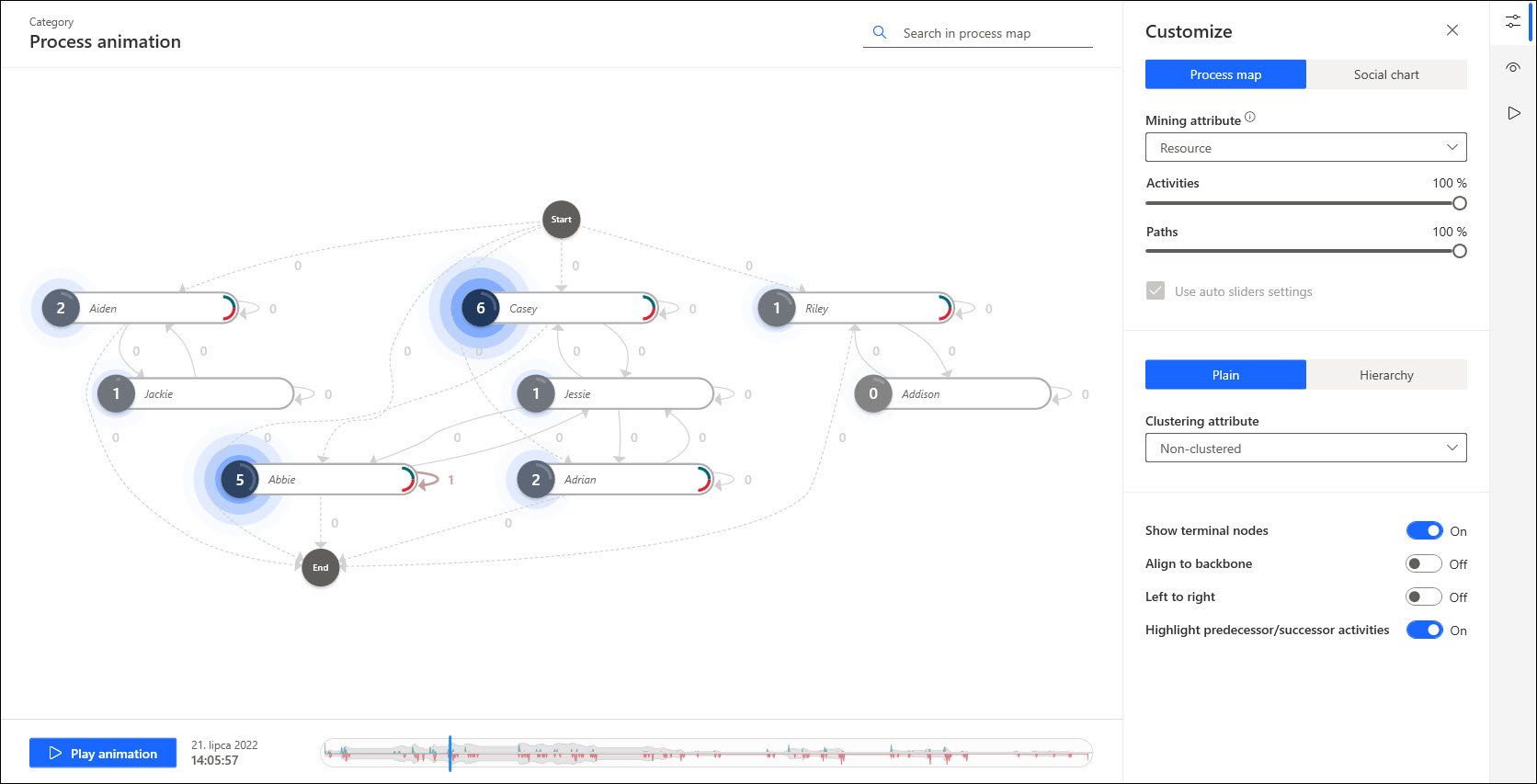
Task: Click the search magnifier icon
Action: (880, 33)
